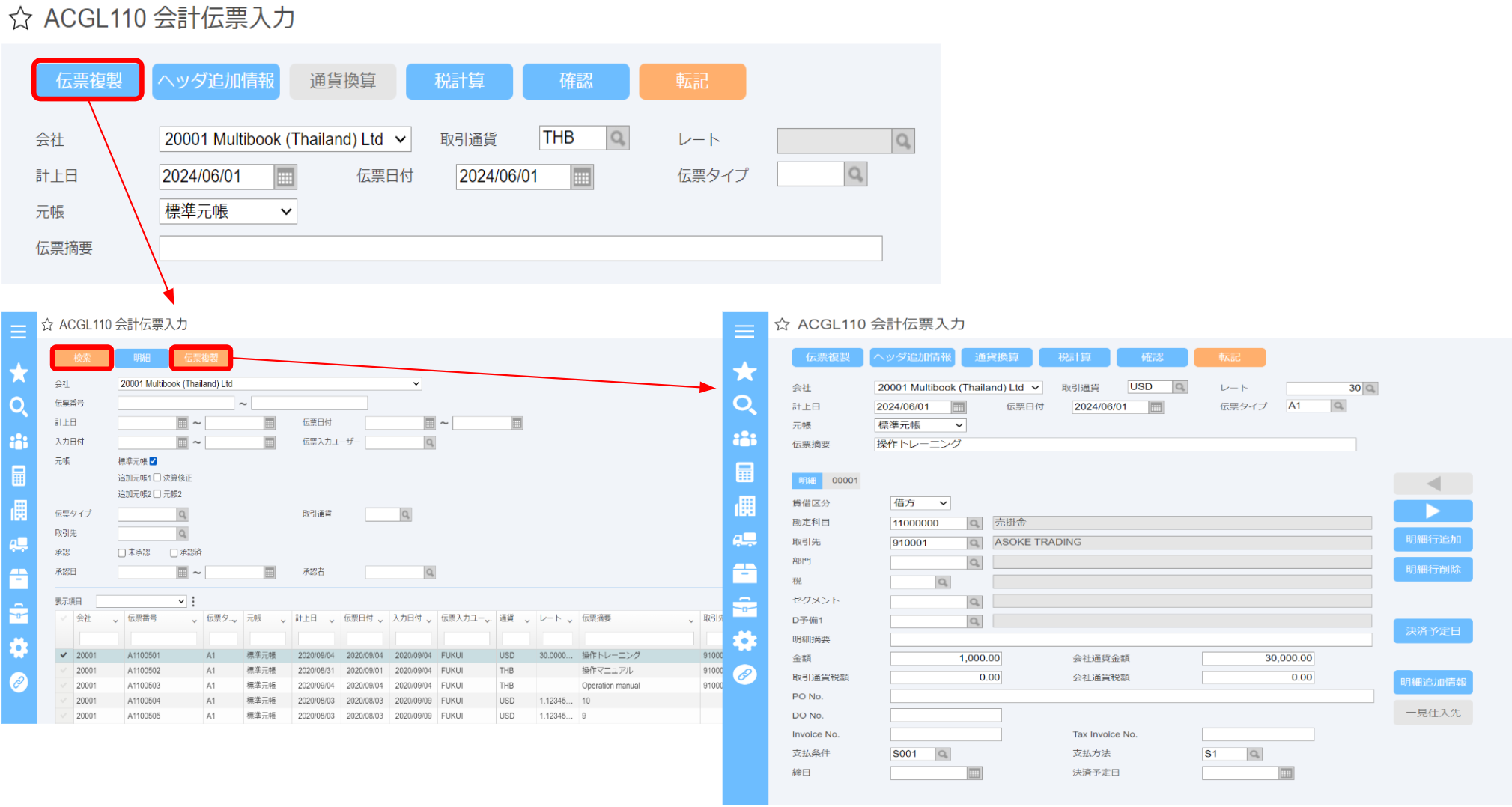Click the link icon in search screen sidebar

click(19, 682)
